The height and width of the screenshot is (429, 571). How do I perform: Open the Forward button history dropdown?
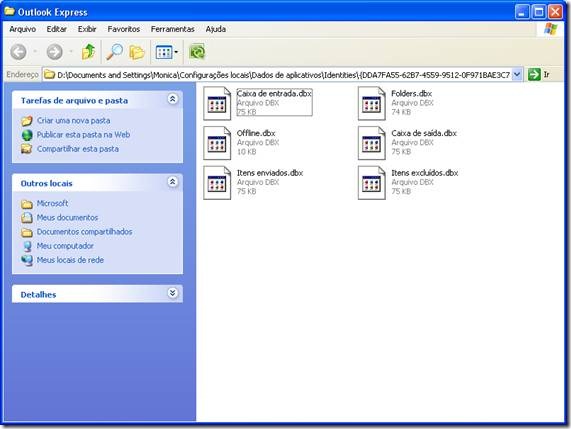coord(71,52)
